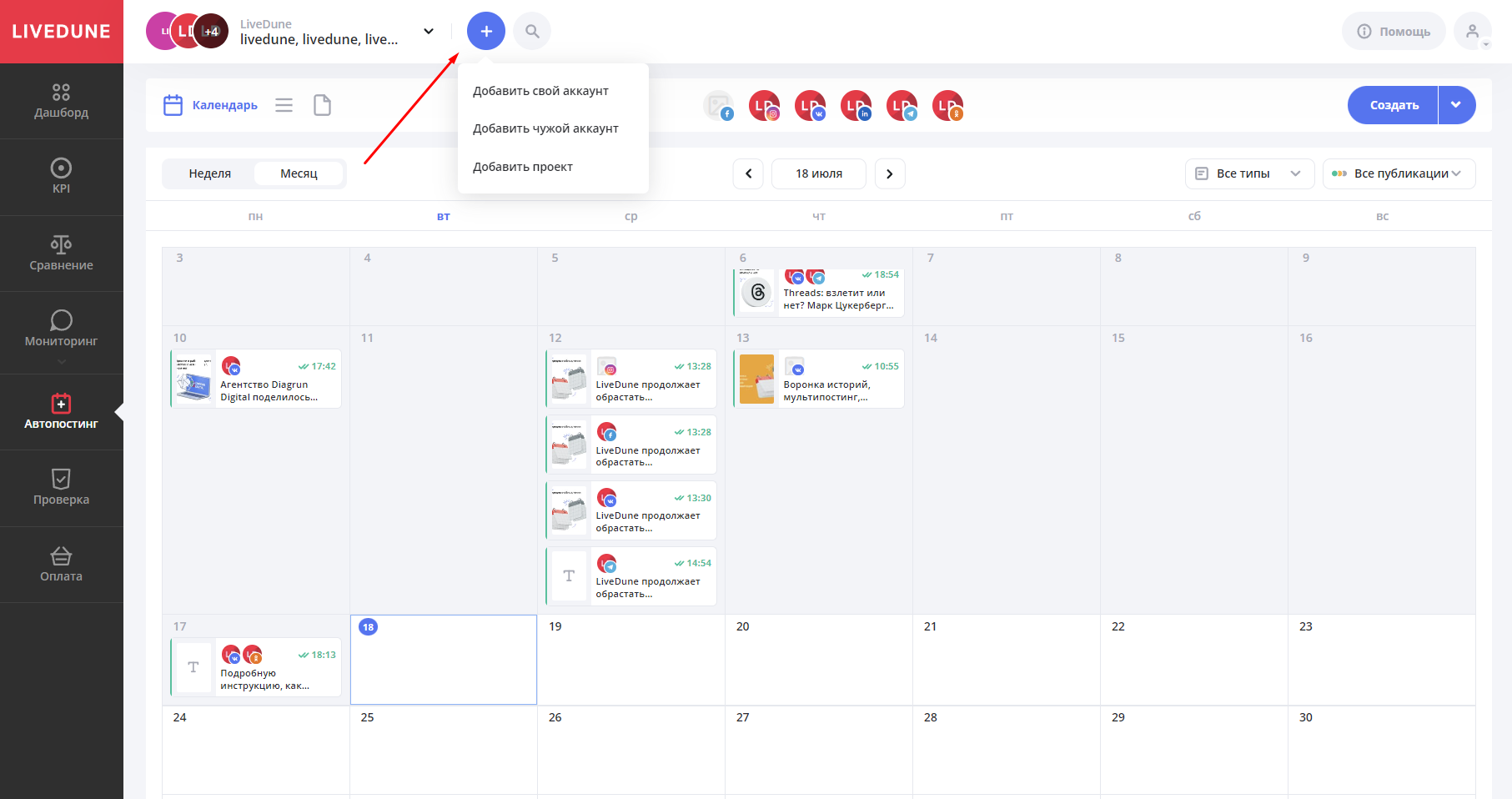1512x799 pixels.
Task: Open the Threads post on day 6
Action: click(x=819, y=293)
